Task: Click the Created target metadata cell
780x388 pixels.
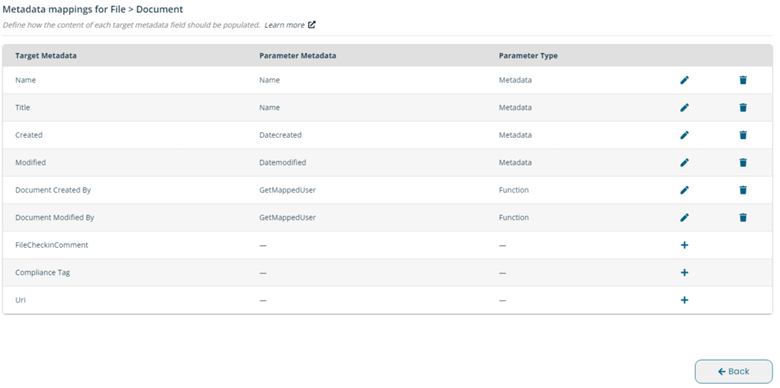Action: click(x=29, y=135)
